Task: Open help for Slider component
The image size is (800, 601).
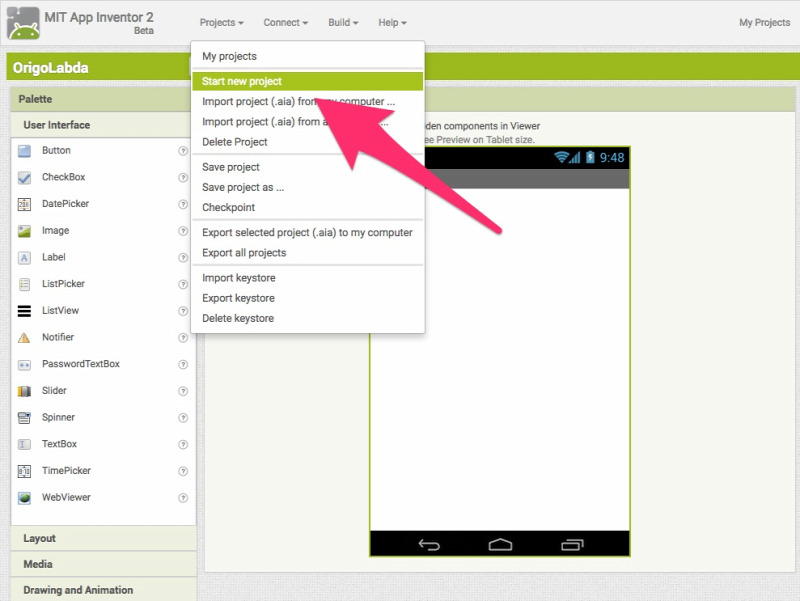Action: point(183,391)
